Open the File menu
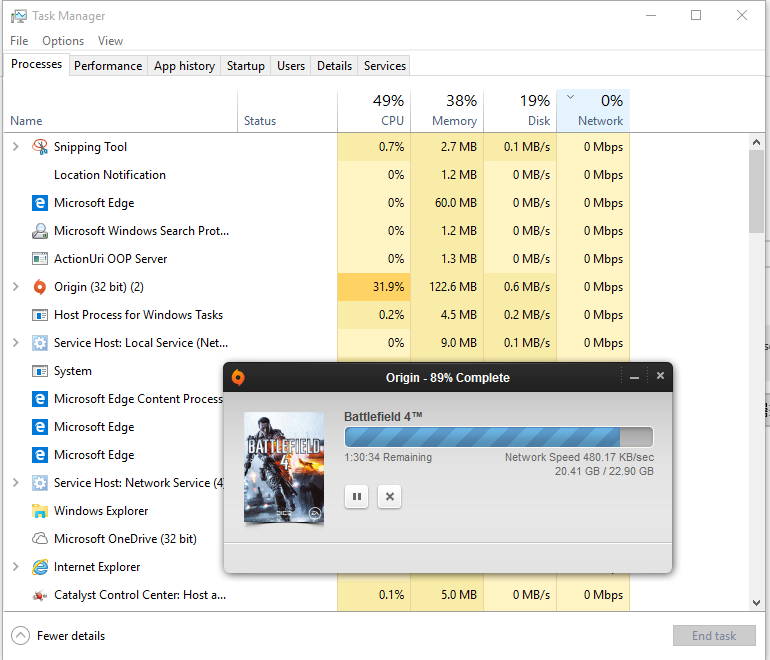770x660 pixels. (19, 41)
